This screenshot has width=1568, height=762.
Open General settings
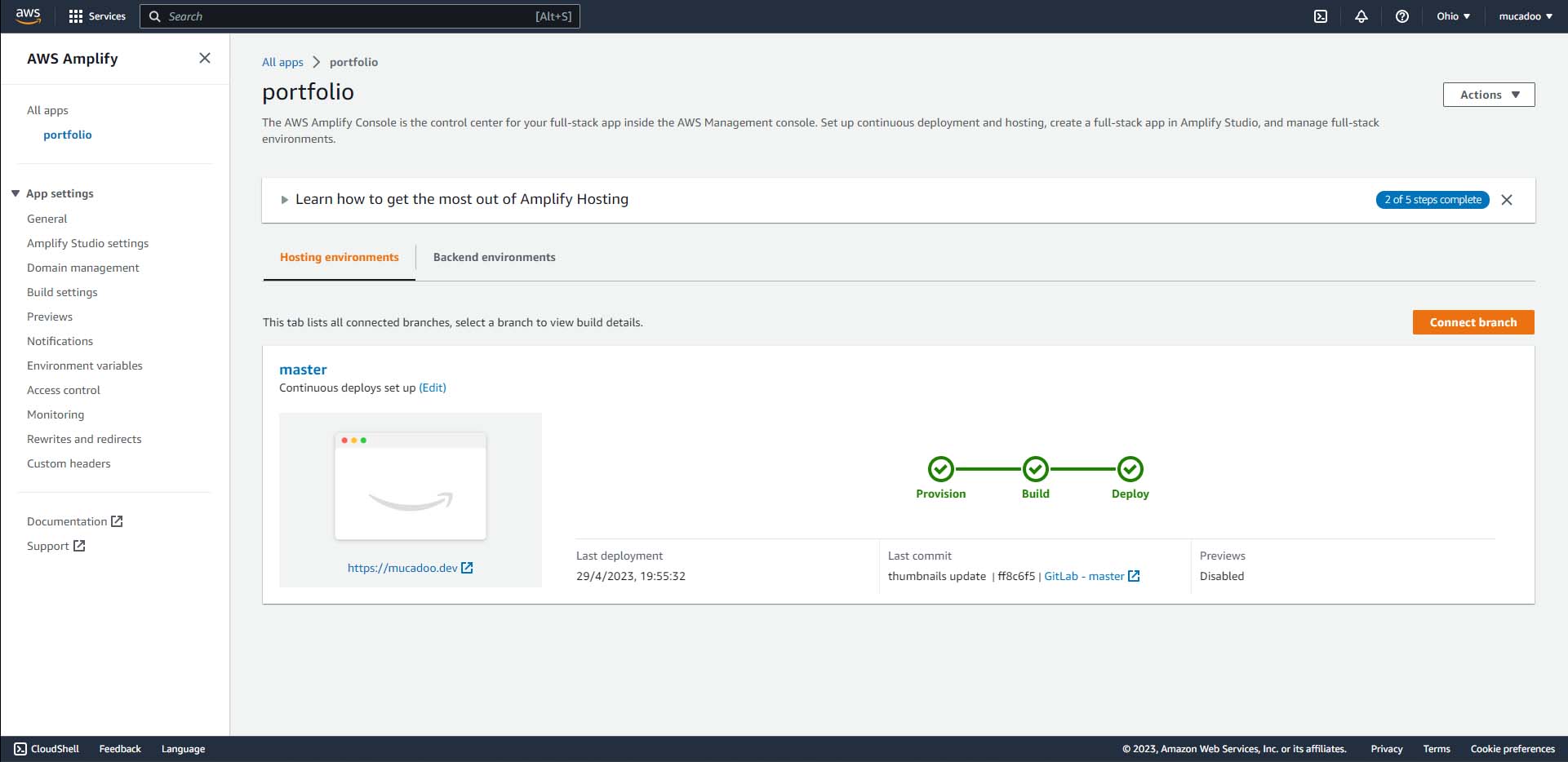(47, 219)
